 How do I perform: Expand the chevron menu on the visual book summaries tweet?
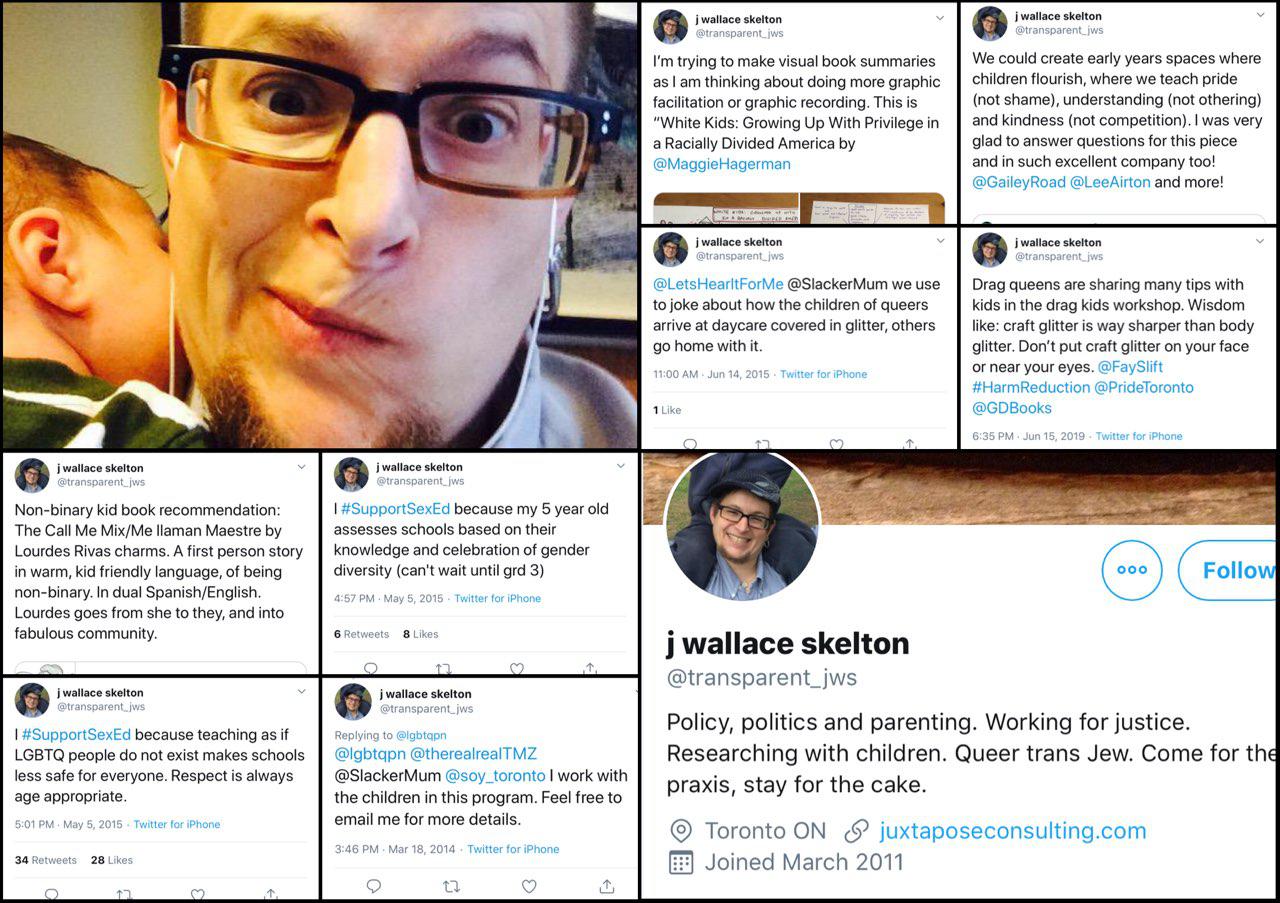tap(940, 18)
